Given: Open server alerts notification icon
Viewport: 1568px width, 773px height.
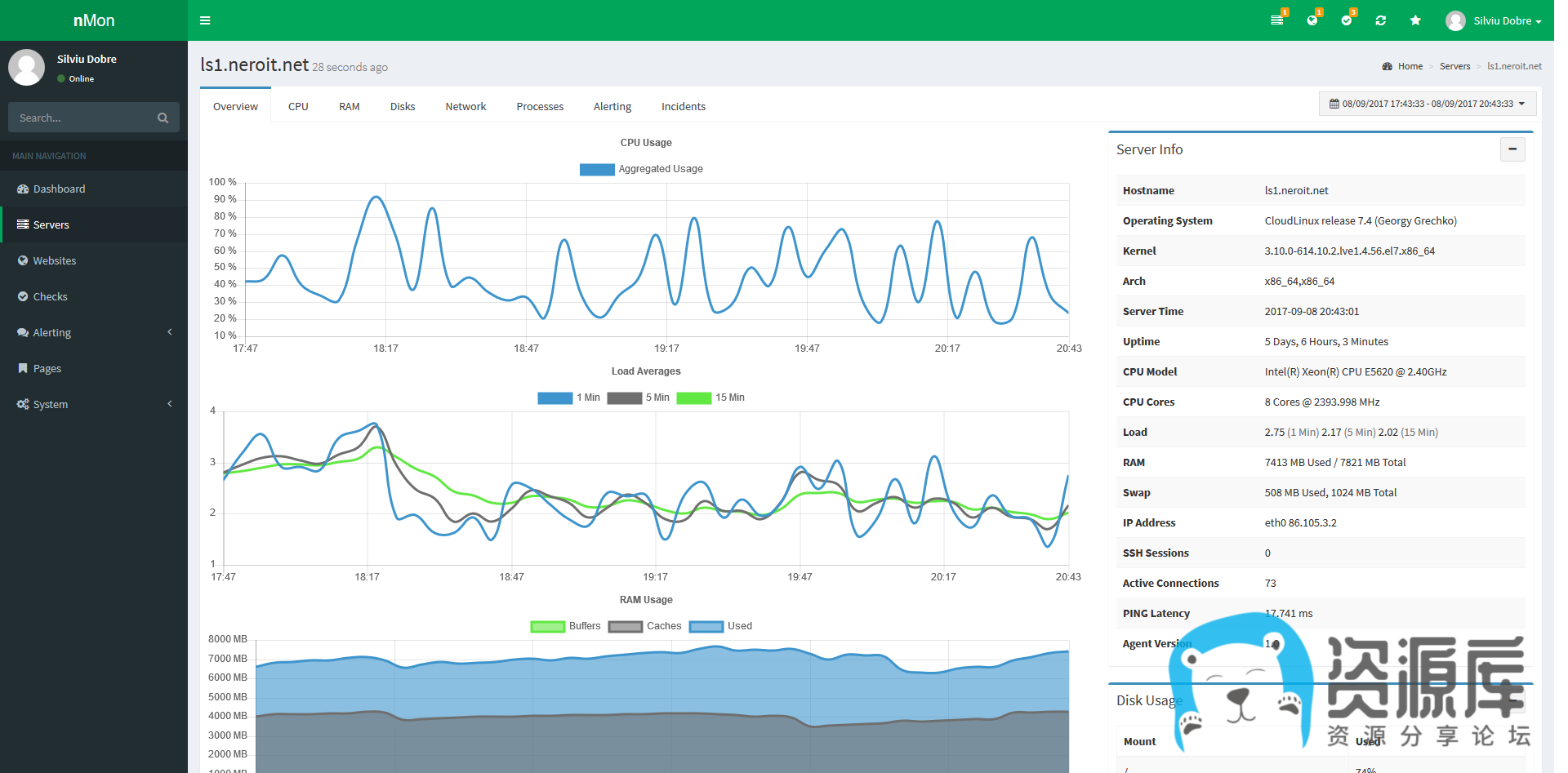Looking at the screenshot, I should 1277,20.
